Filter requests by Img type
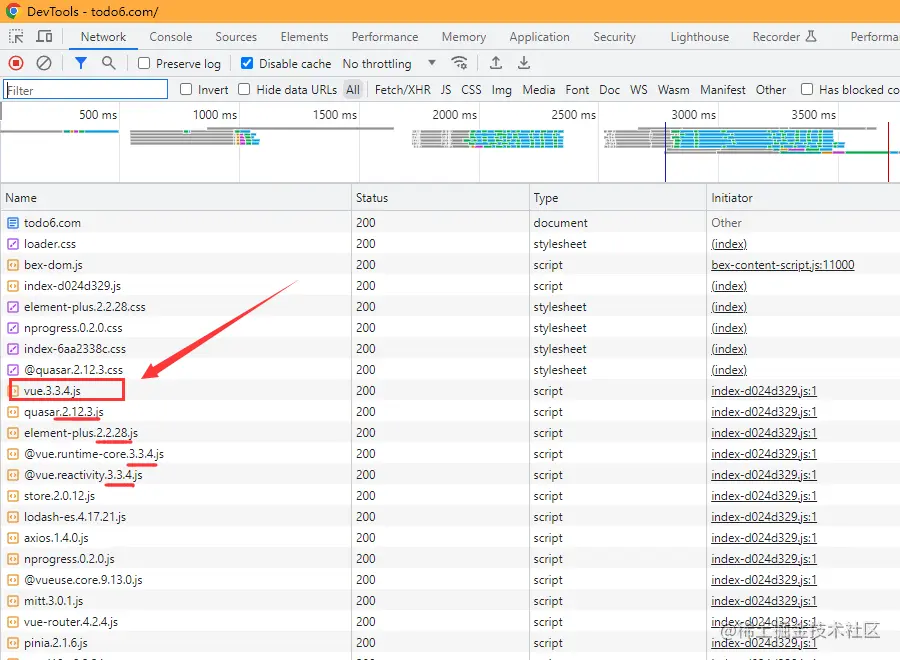The image size is (900, 660). pyautogui.click(x=501, y=90)
